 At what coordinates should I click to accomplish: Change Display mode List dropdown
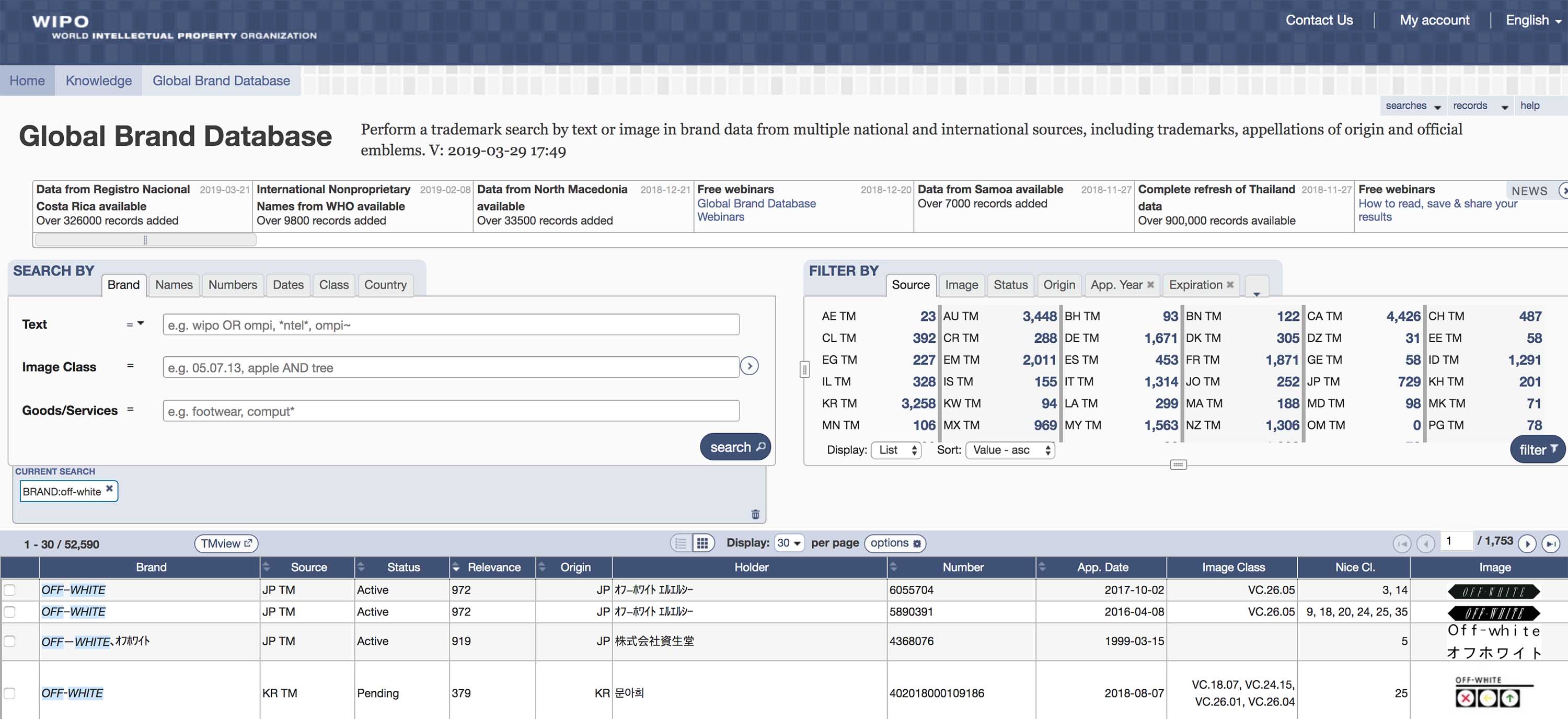pyautogui.click(x=896, y=450)
